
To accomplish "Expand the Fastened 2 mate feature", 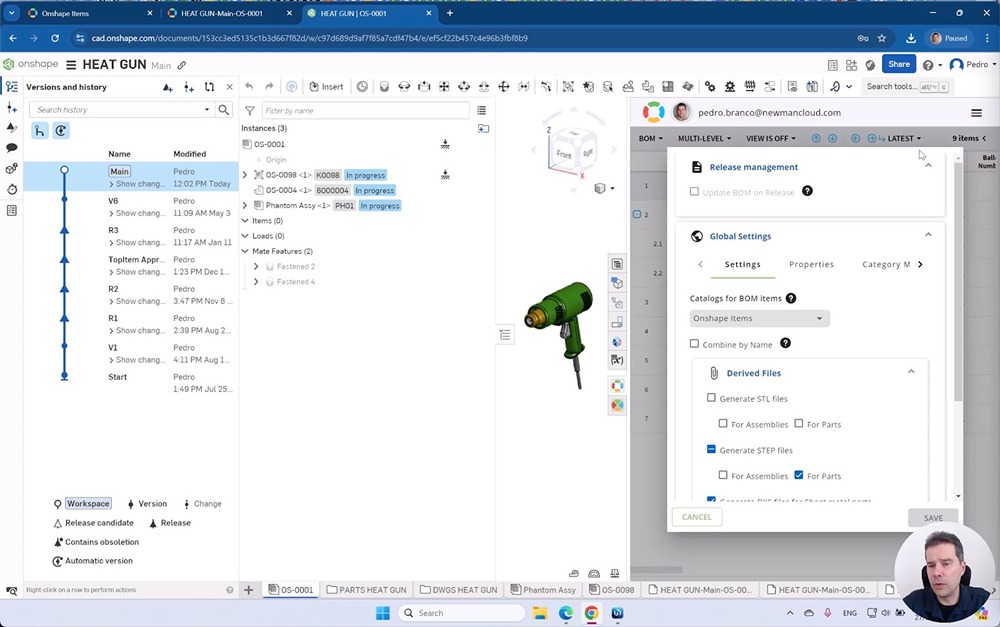I will (x=256, y=267).
